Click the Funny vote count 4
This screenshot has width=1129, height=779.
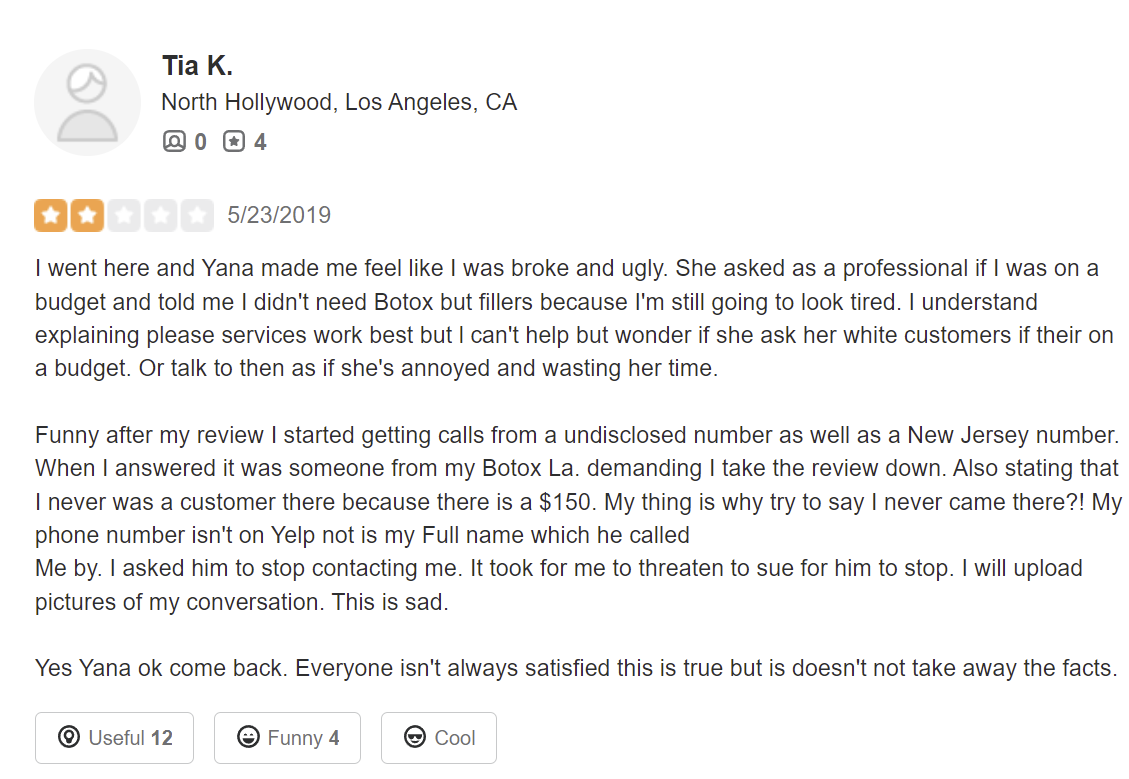334,738
